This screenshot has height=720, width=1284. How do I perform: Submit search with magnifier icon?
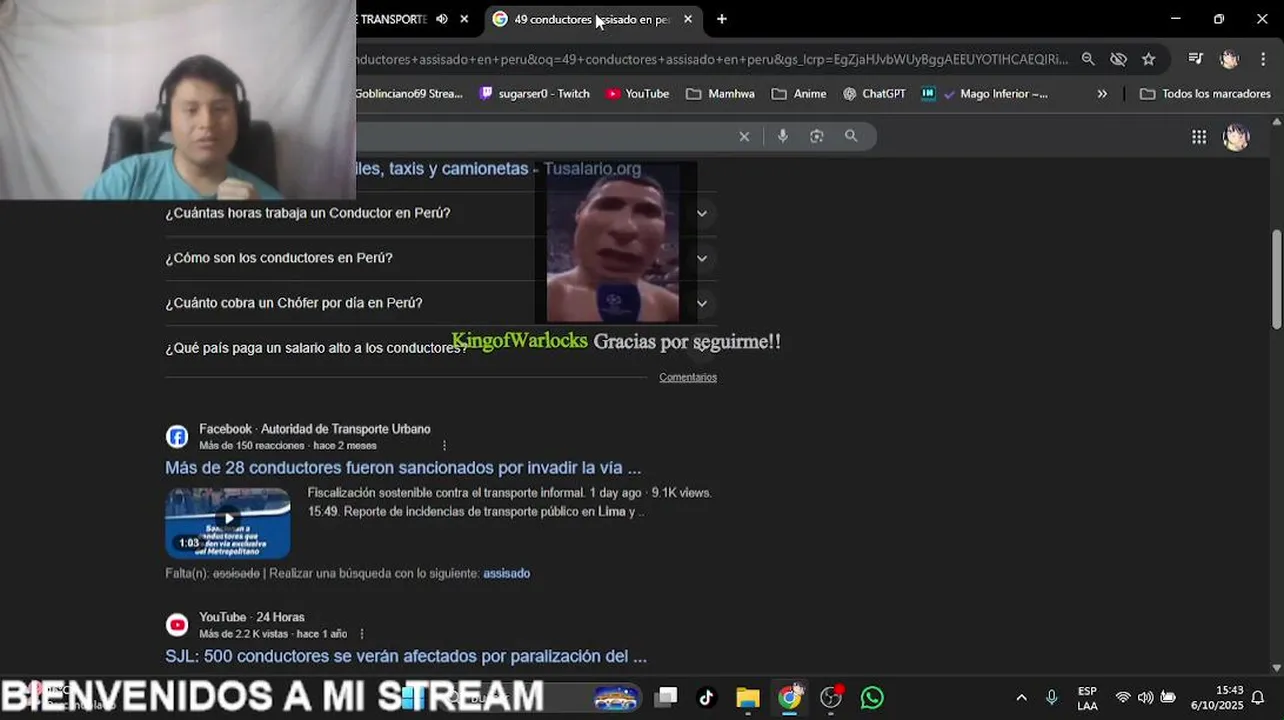pos(851,136)
